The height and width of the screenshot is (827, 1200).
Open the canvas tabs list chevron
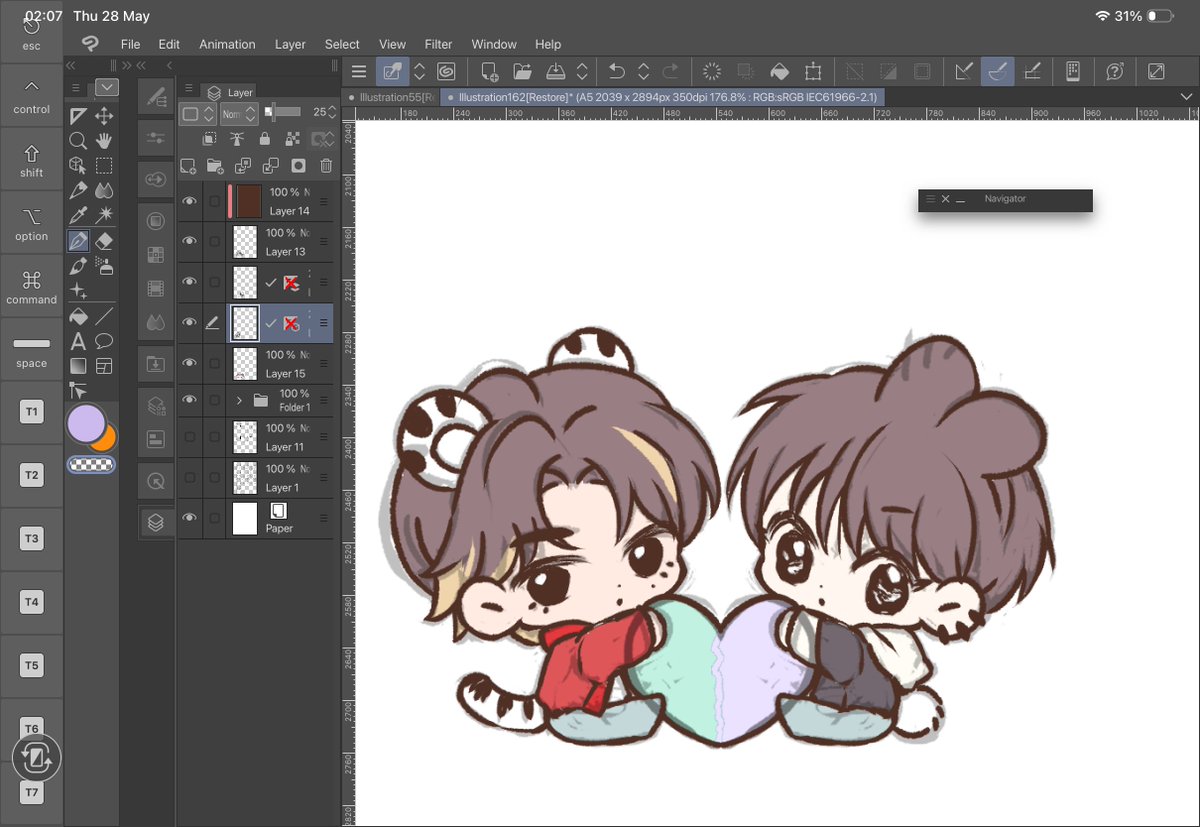(x=1187, y=96)
